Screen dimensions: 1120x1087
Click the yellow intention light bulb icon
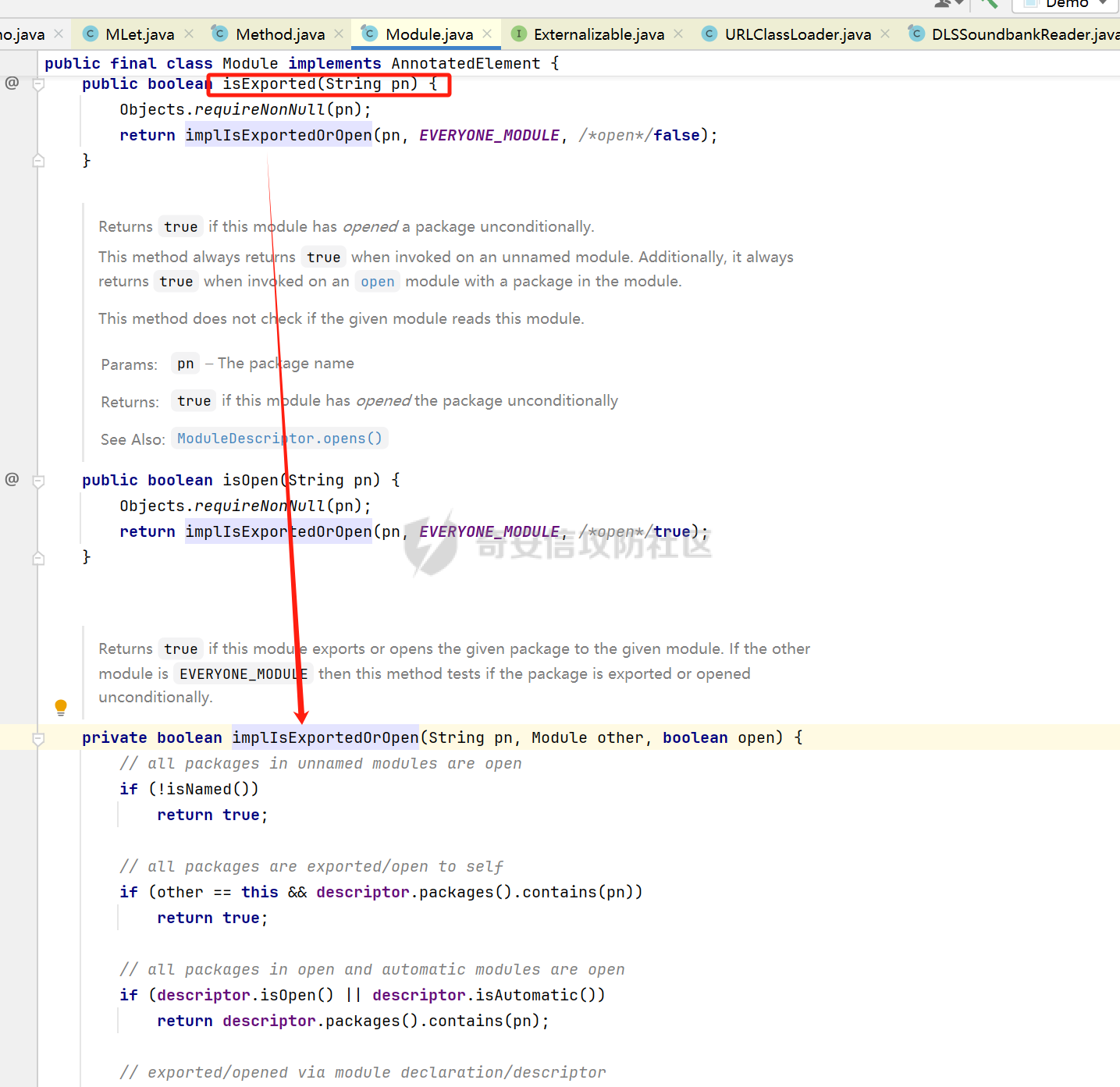click(x=61, y=707)
